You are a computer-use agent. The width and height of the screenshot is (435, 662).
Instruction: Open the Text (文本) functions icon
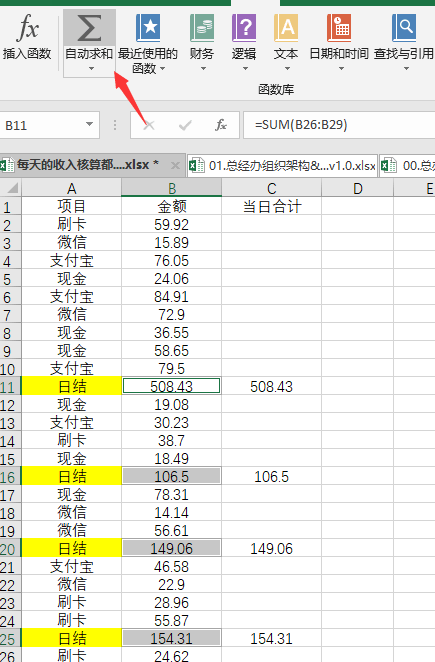(286, 28)
